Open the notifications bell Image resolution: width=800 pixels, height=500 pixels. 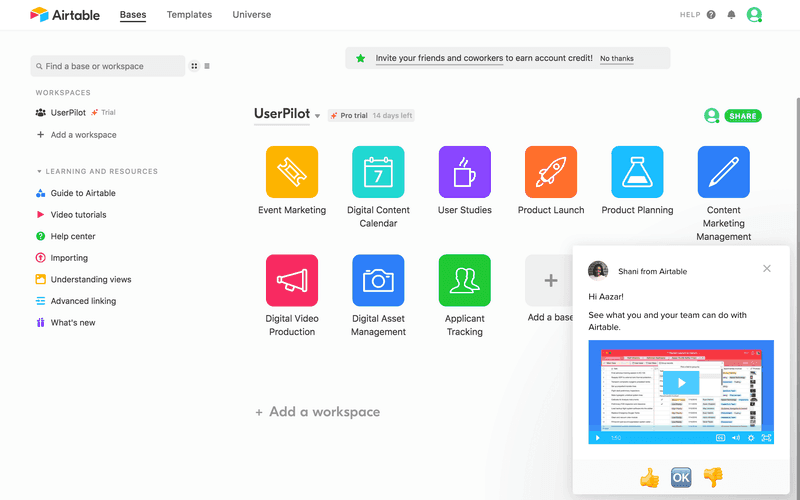point(731,15)
